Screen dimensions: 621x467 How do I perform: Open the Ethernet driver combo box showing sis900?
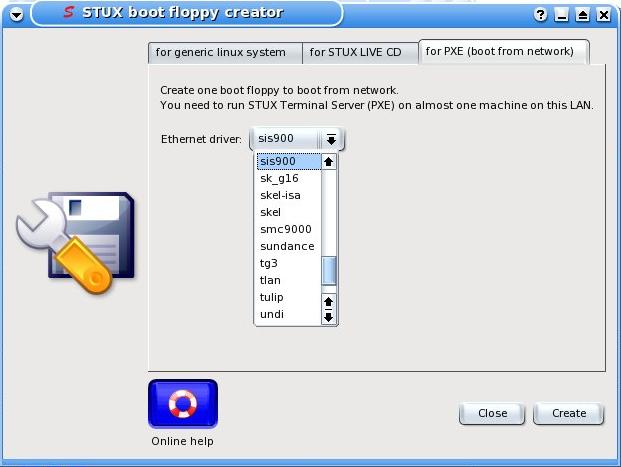point(297,139)
